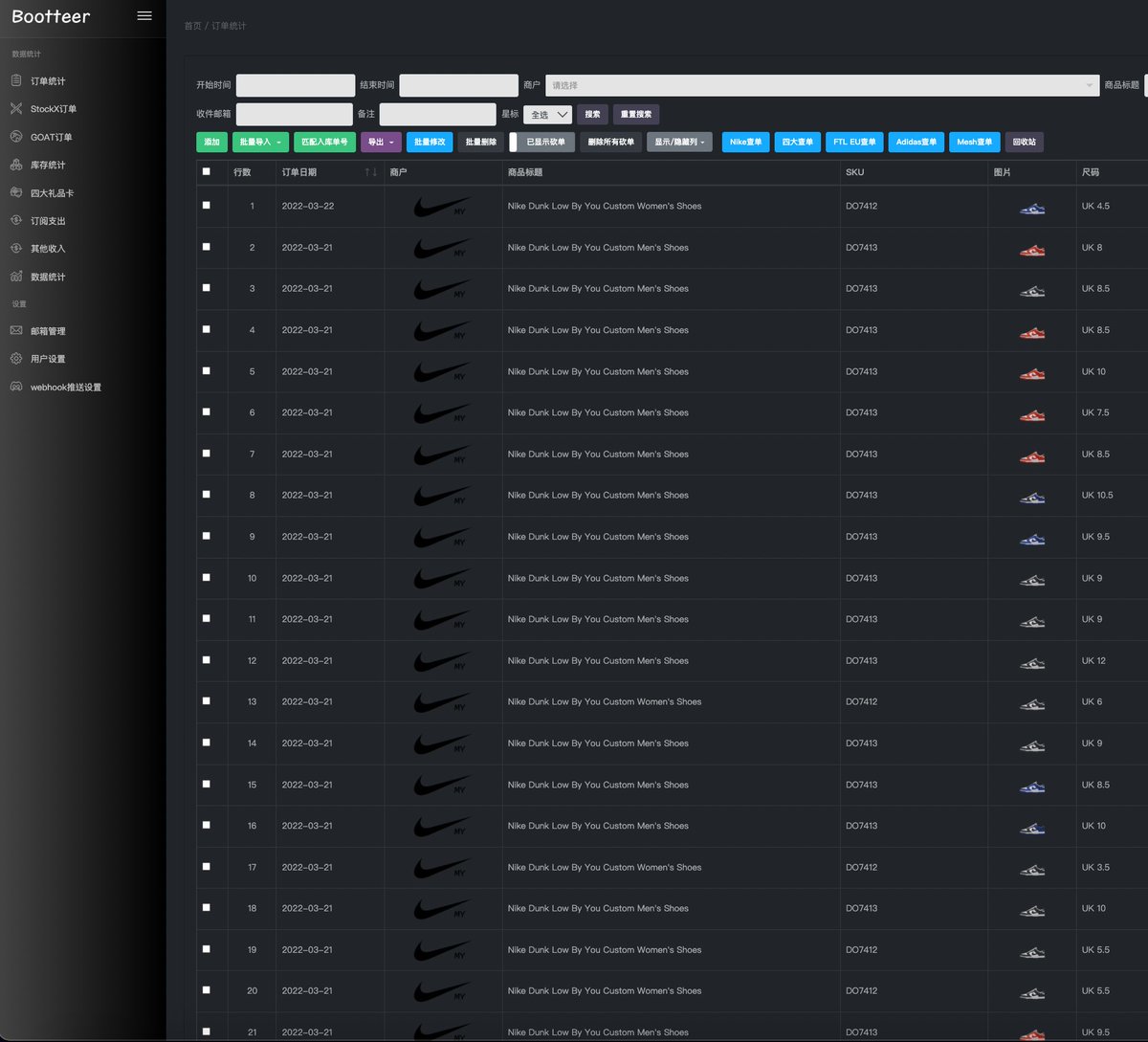Open the 回收站 recycle bin
Screen dimensions: 1148x1042
(1024, 142)
